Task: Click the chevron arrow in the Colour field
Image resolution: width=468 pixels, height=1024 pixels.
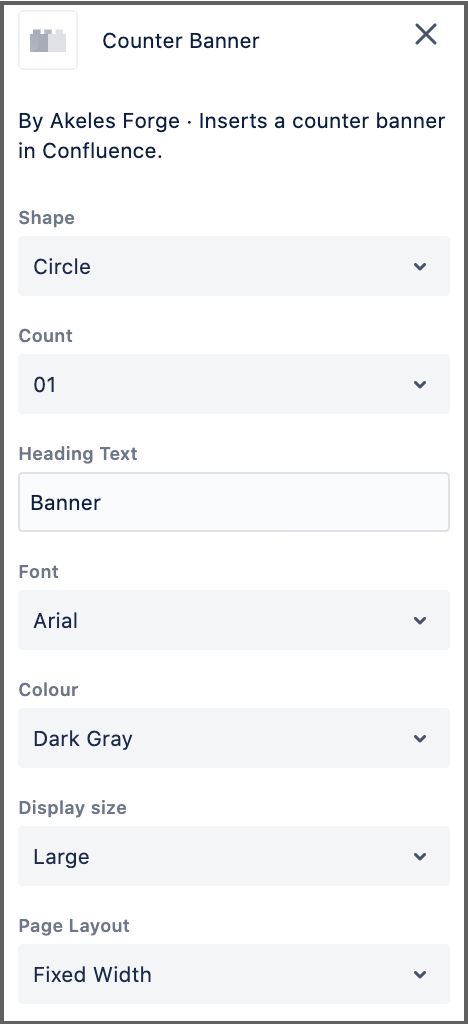Action: pos(420,739)
